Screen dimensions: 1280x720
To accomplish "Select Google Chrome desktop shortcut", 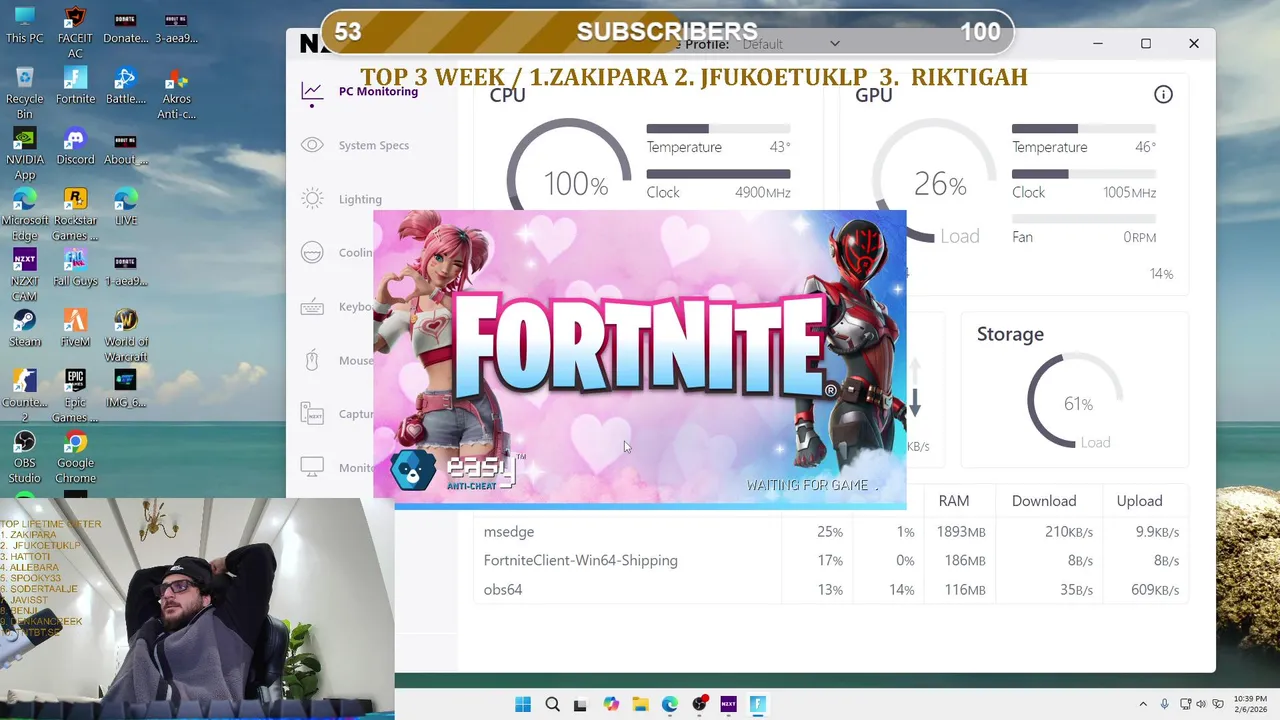I will pyautogui.click(x=75, y=457).
